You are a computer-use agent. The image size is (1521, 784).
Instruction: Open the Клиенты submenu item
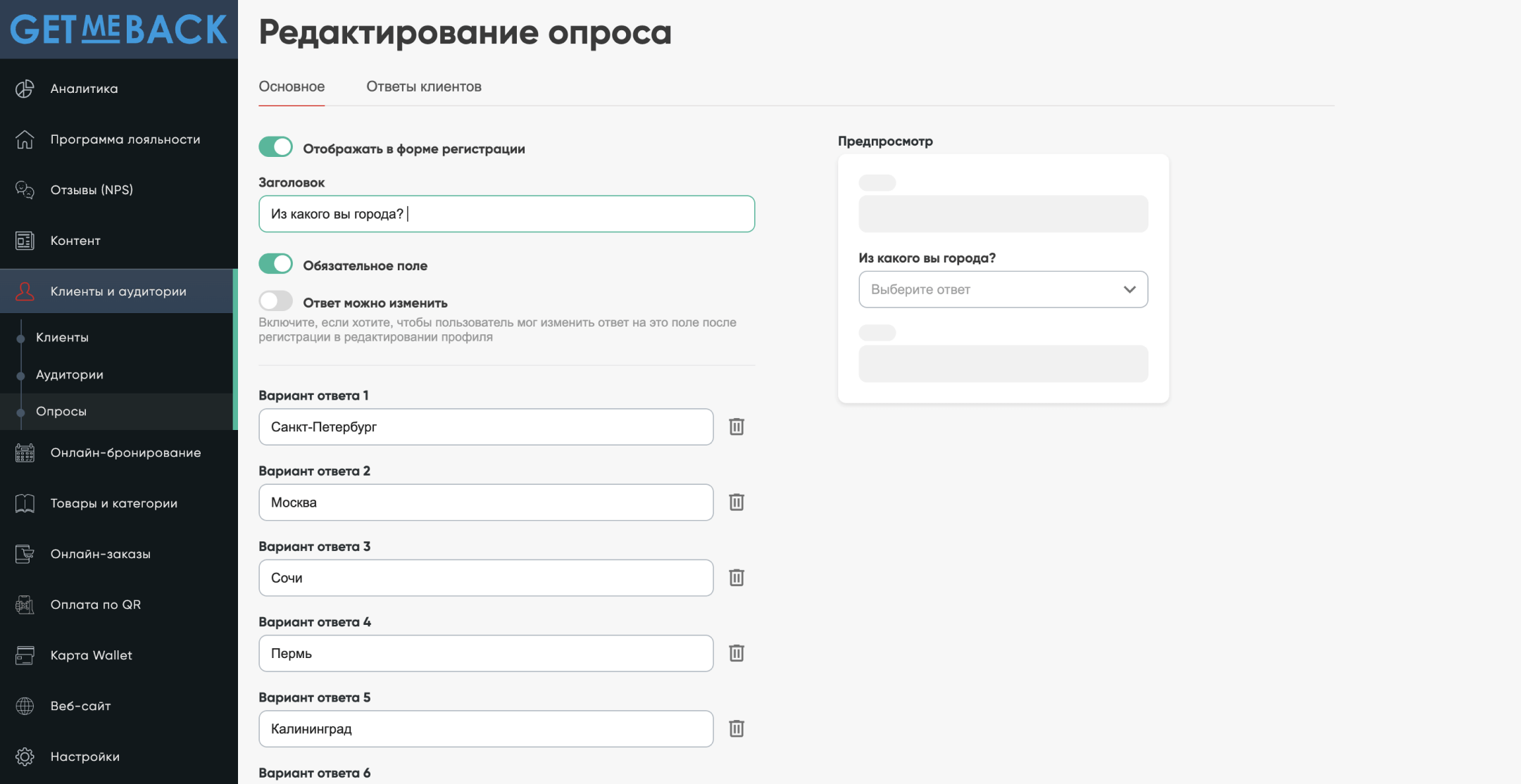click(x=62, y=337)
